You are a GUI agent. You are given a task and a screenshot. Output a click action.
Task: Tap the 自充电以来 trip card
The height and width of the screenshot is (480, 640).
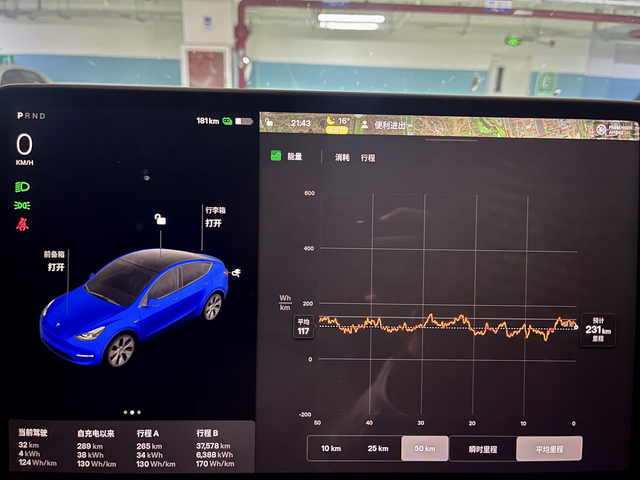(96, 448)
